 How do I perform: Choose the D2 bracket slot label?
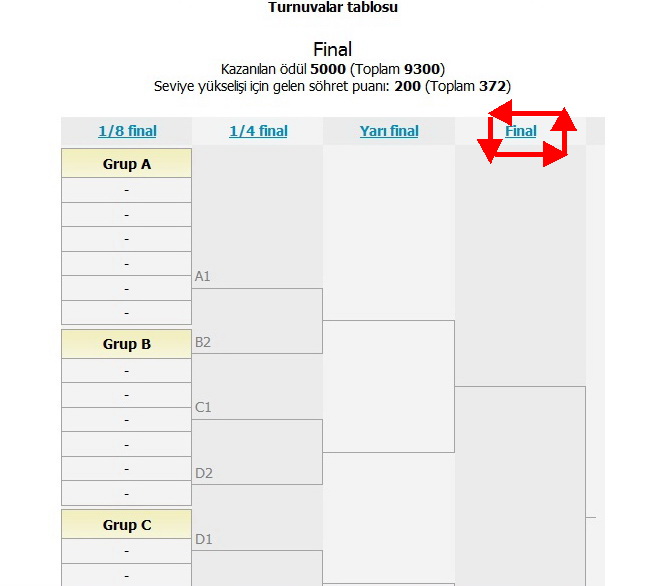point(203,473)
